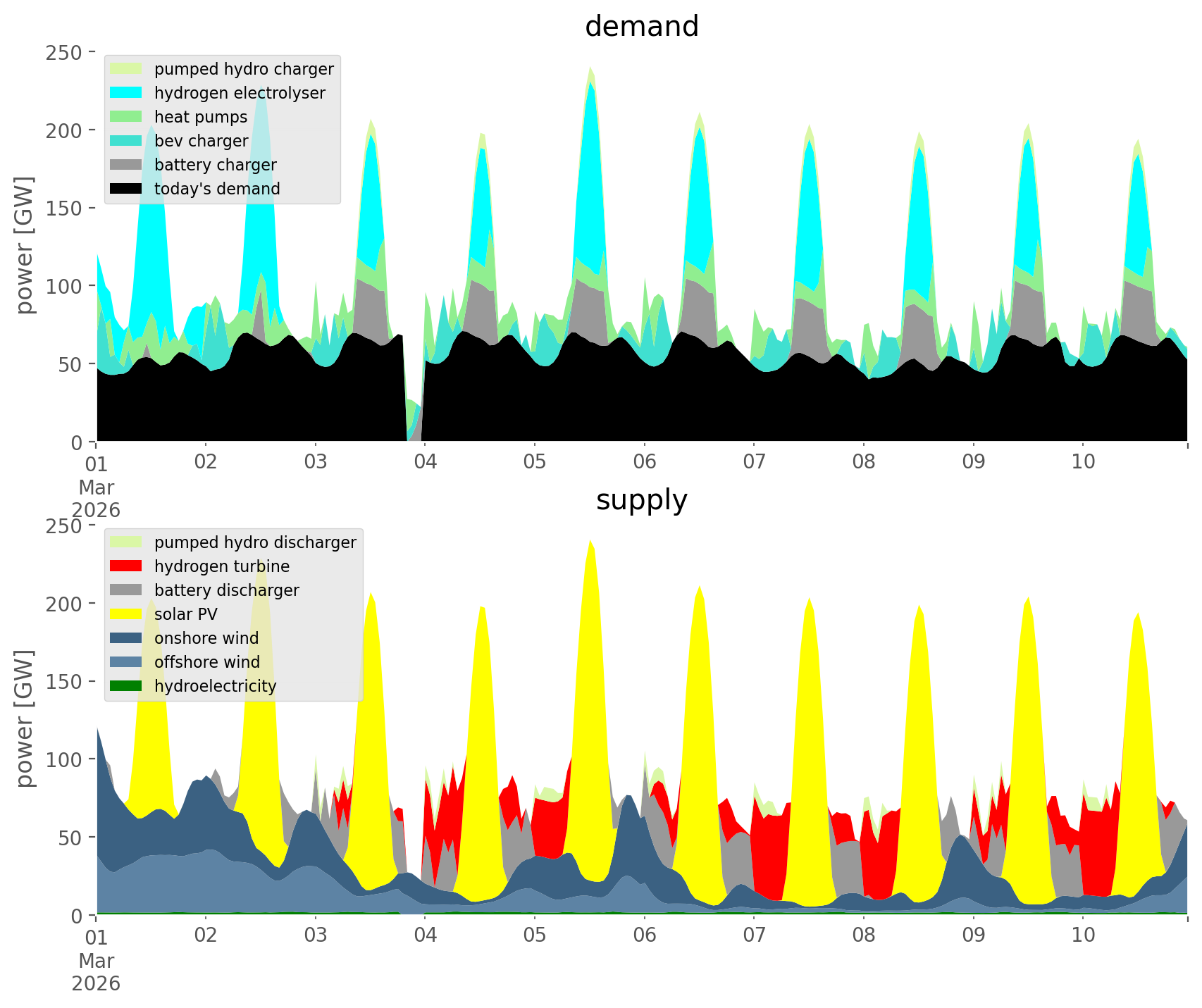
Task: Click the offshore wind legend swatch
Action: click(127, 662)
